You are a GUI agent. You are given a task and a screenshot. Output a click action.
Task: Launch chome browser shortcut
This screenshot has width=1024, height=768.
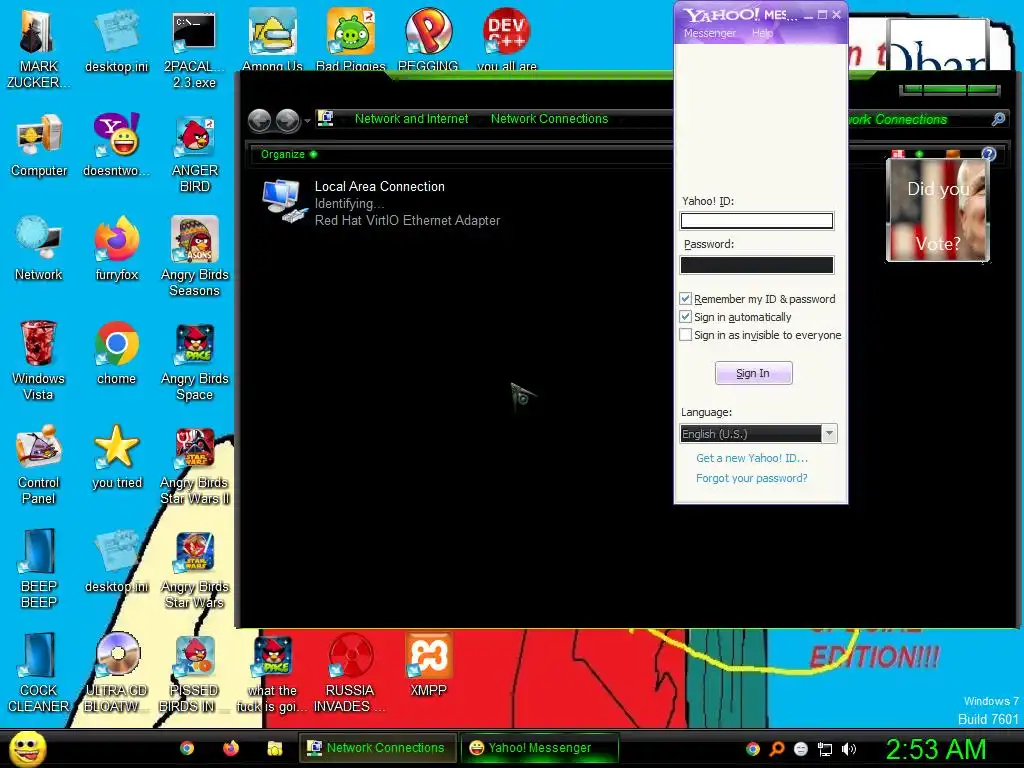click(x=116, y=353)
